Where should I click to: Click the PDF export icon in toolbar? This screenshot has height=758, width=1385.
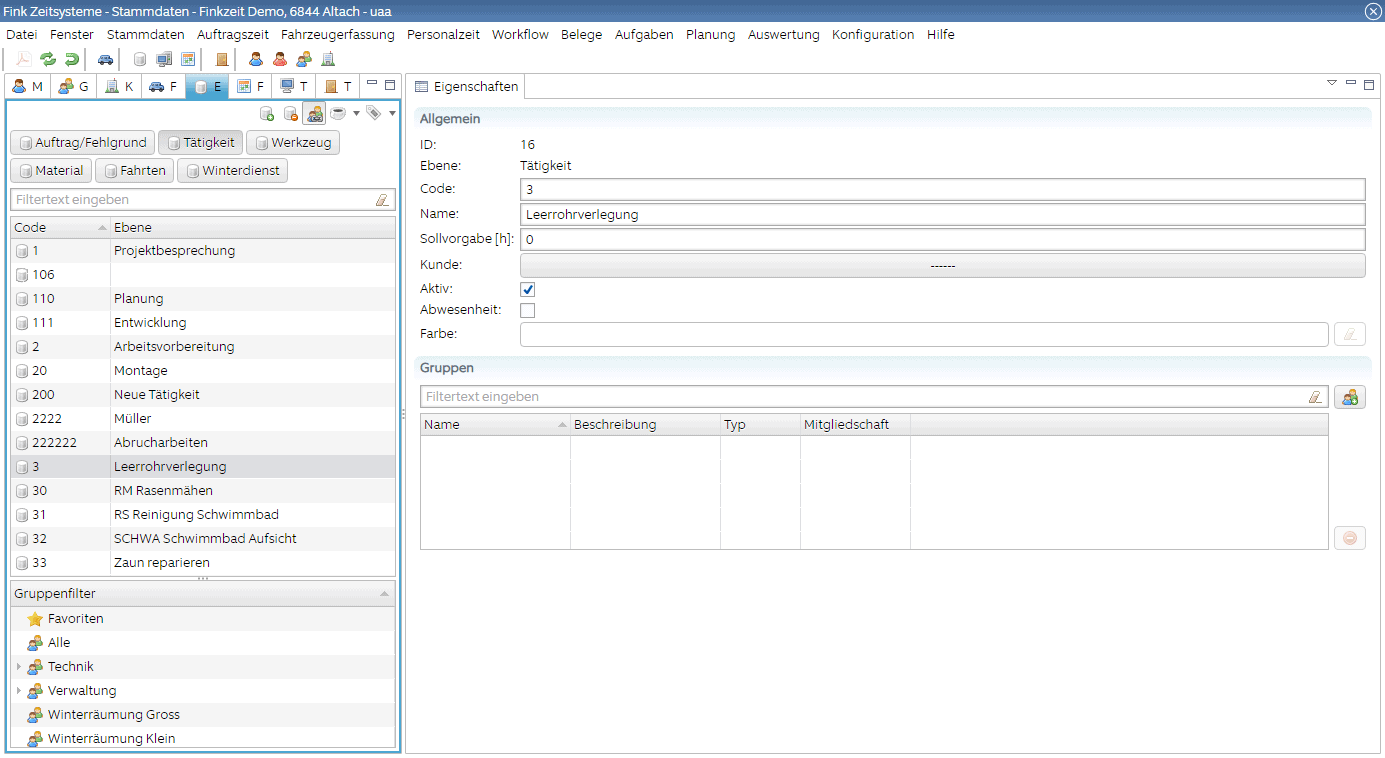point(23,59)
